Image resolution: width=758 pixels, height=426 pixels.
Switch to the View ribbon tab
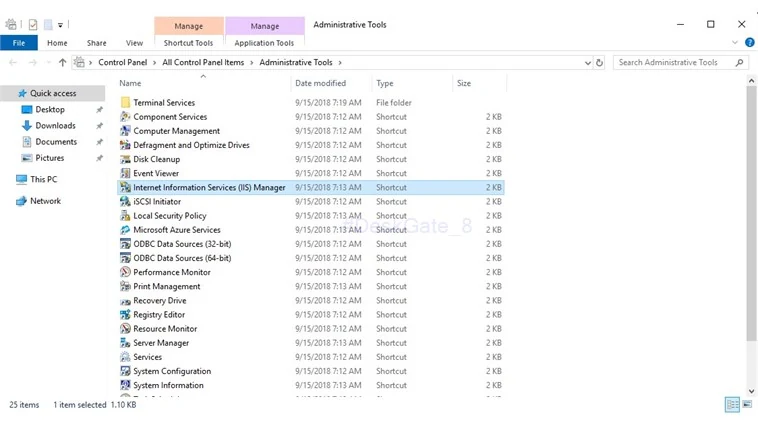pyautogui.click(x=134, y=43)
